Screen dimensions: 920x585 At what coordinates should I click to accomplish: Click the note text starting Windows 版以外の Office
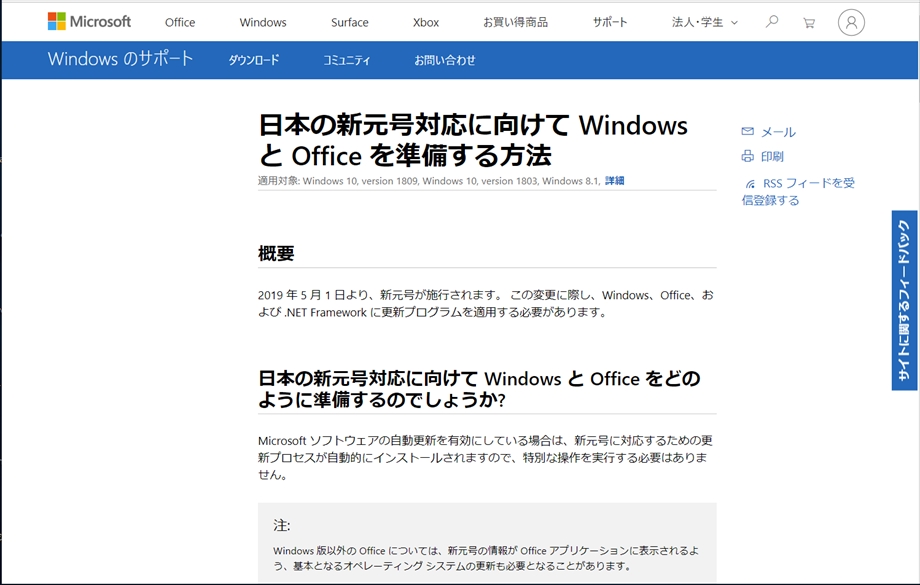point(486,558)
